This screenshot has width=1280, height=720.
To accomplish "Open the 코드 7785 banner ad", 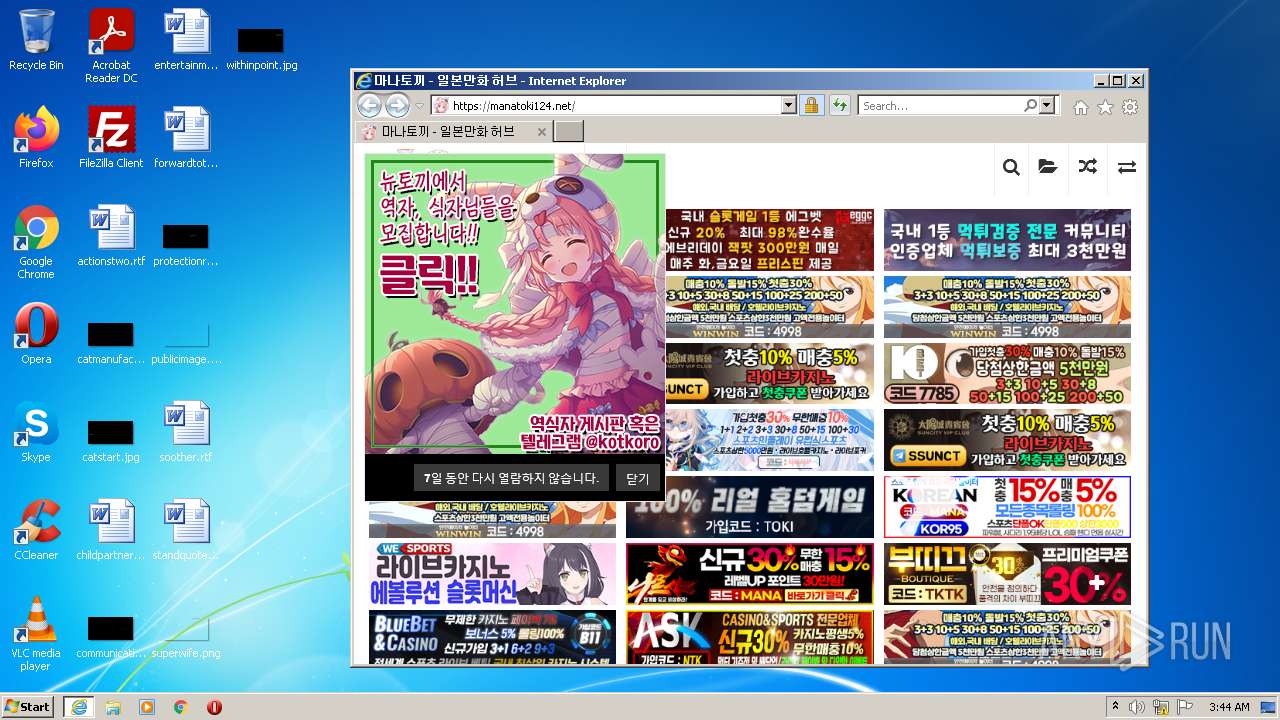I will point(1007,374).
